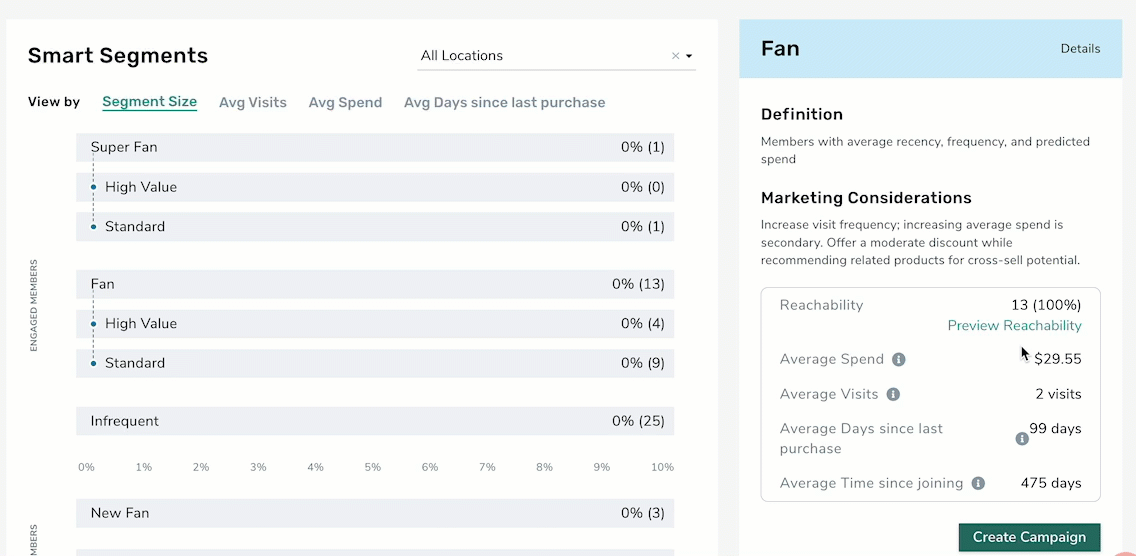Select the Segment Size view tab
Viewport: 1136px width, 556px height.
(149, 102)
